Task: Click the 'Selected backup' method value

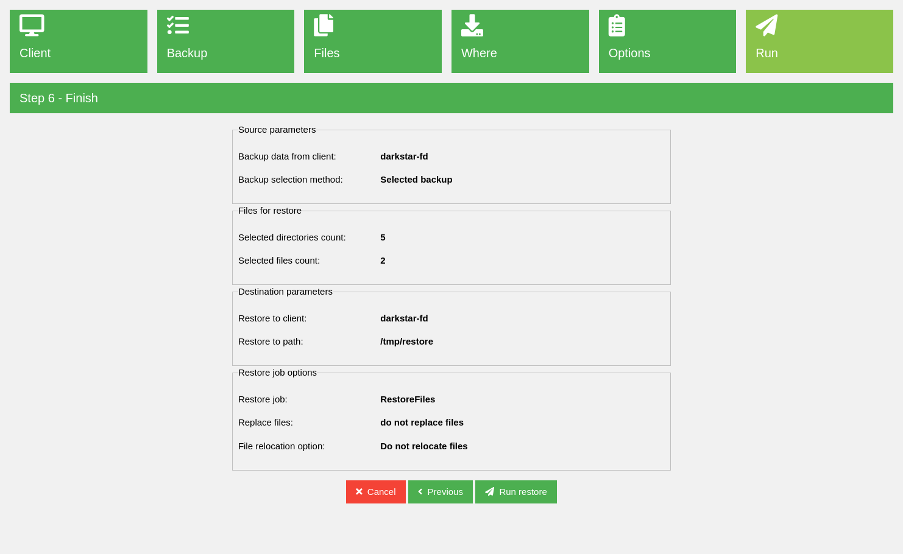Action: (416, 180)
